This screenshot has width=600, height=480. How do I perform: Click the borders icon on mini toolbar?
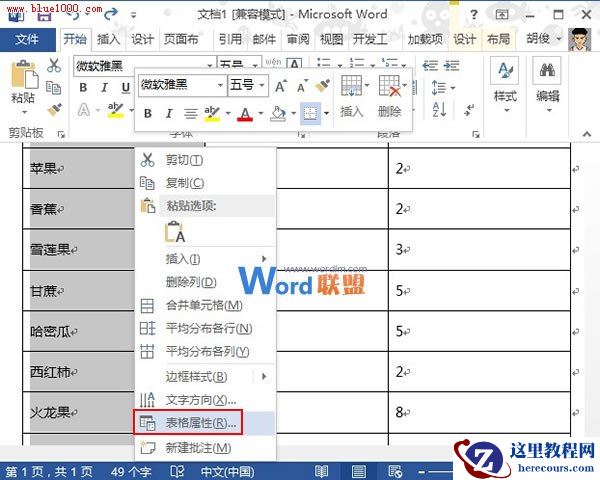pos(310,113)
